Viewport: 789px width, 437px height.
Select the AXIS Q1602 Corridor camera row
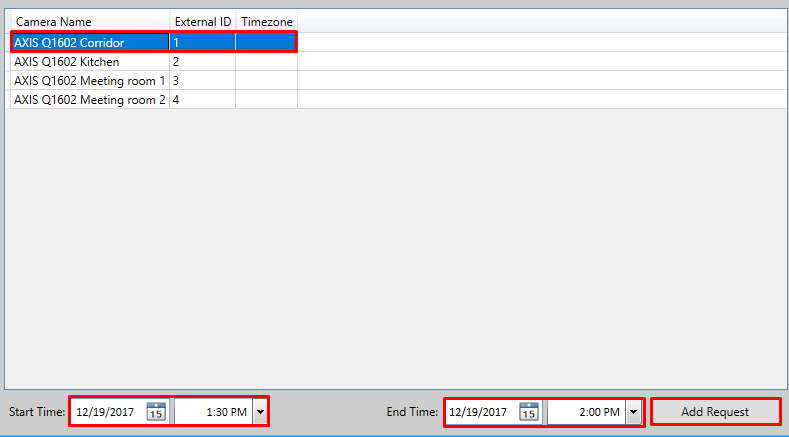click(x=154, y=42)
